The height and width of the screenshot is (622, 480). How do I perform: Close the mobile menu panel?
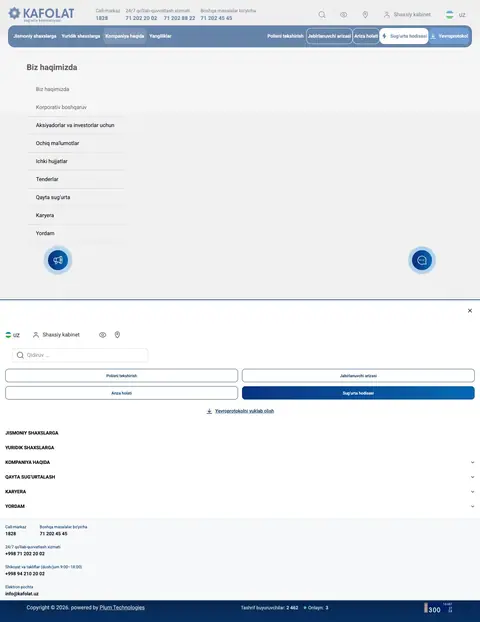tap(470, 311)
